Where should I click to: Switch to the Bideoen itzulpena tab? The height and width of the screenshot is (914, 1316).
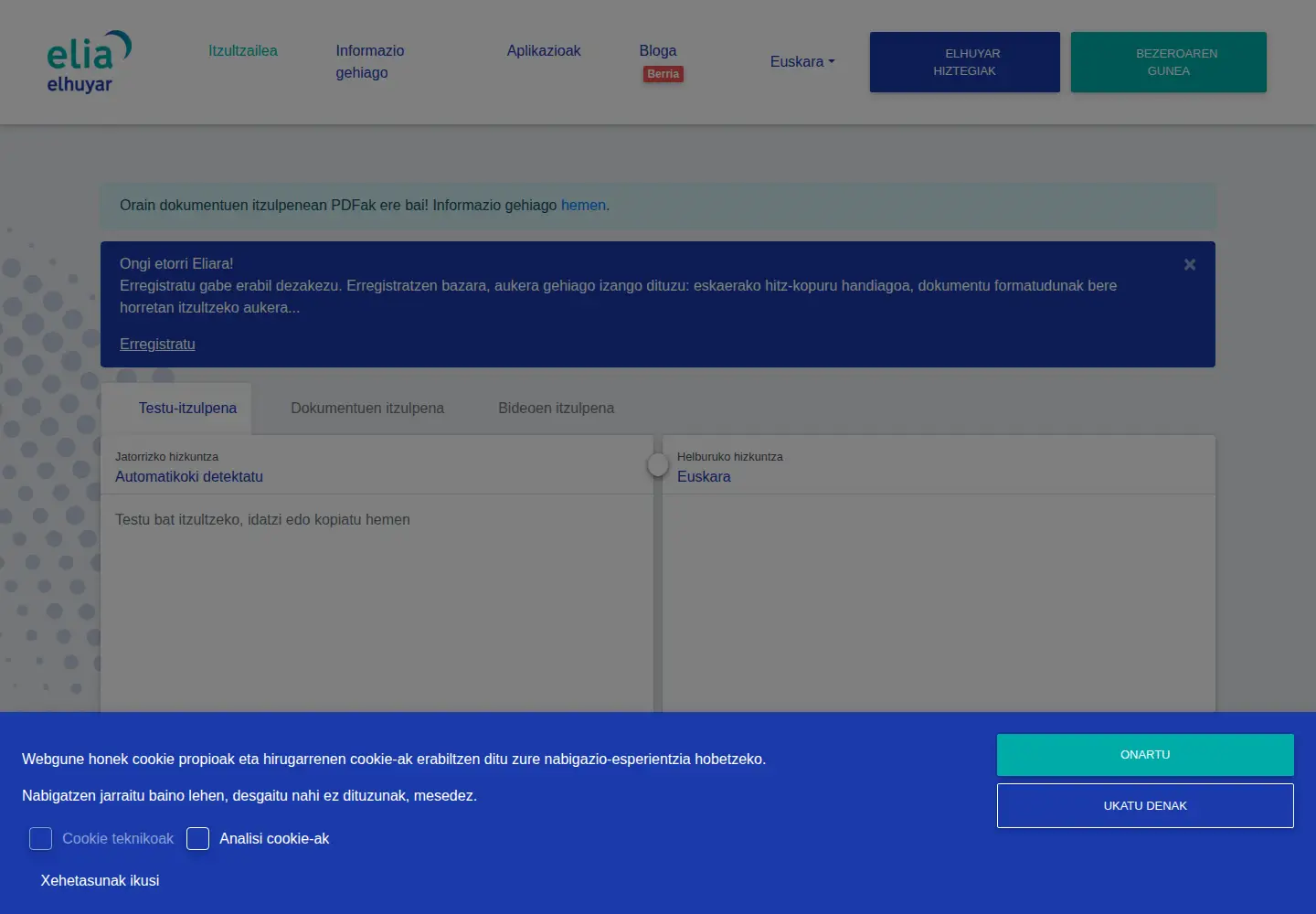click(556, 408)
